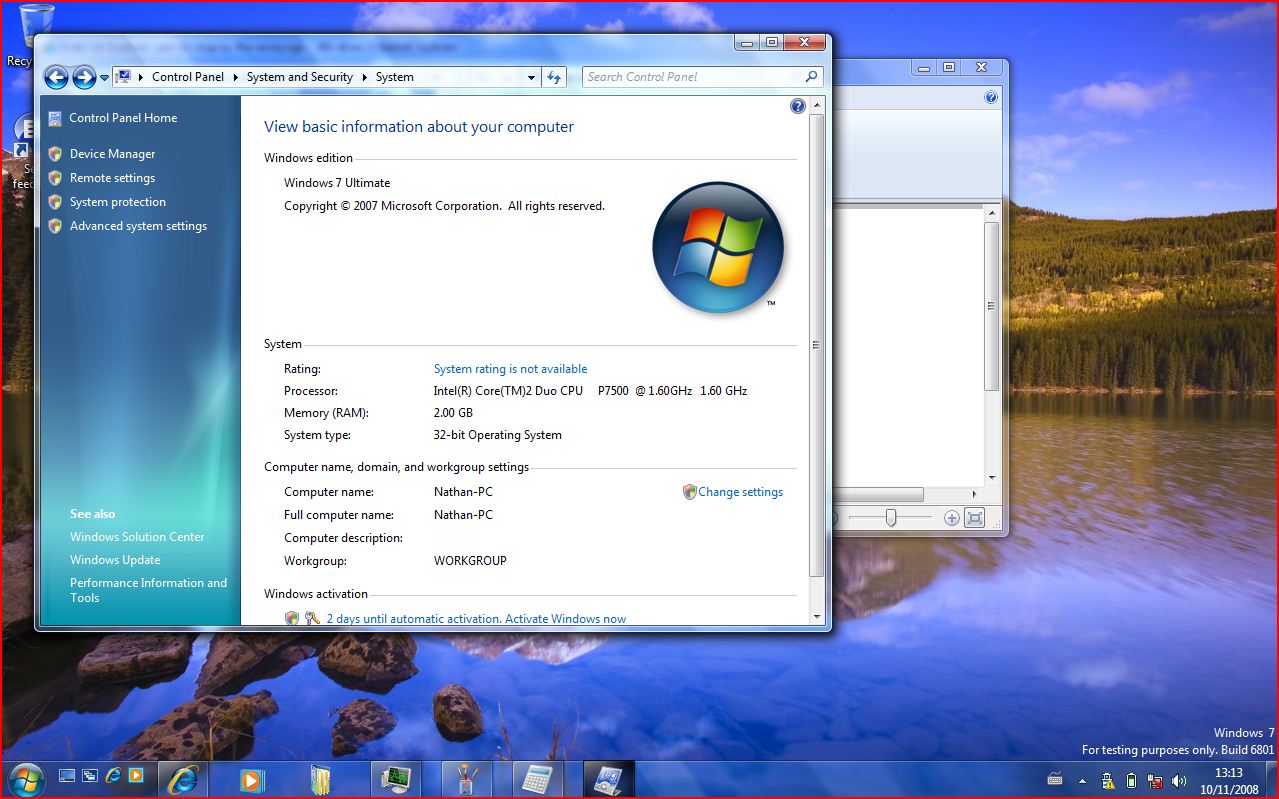Image resolution: width=1279 pixels, height=799 pixels.
Task: Click the computer icon in the address bar
Action: 124,76
